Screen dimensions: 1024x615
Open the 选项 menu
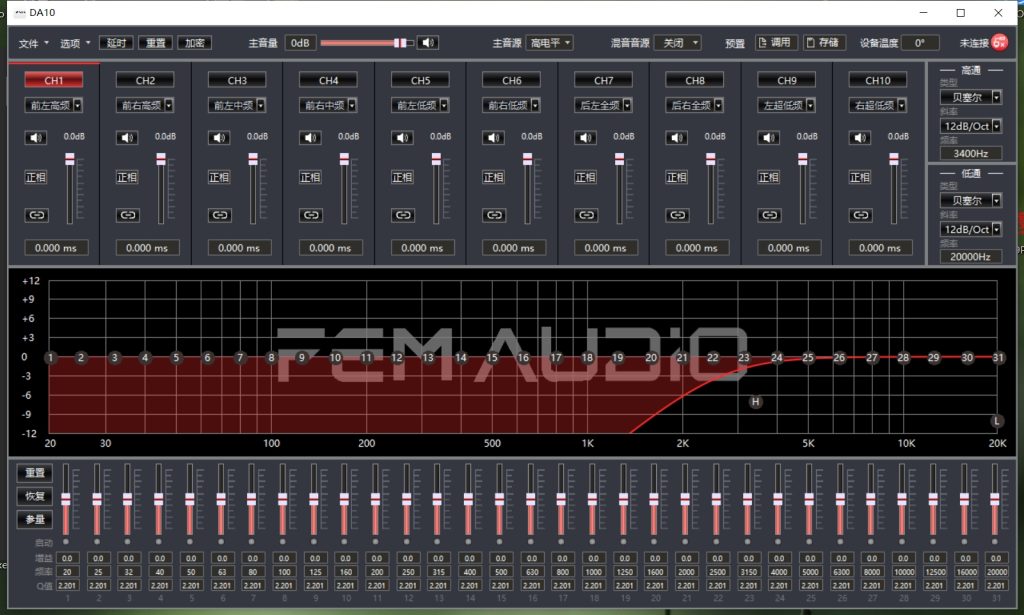click(x=75, y=43)
